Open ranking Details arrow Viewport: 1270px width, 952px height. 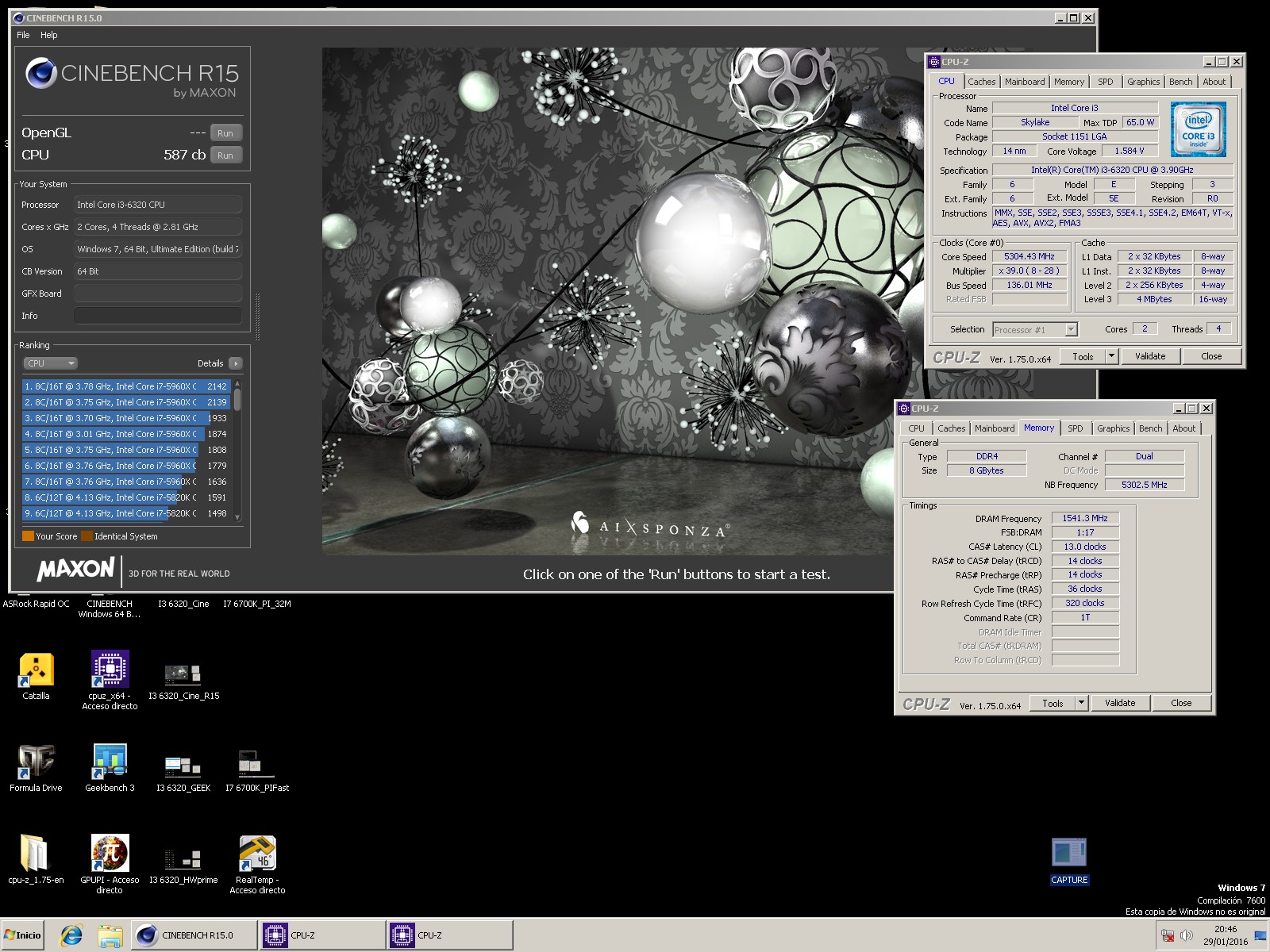click(236, 363)
